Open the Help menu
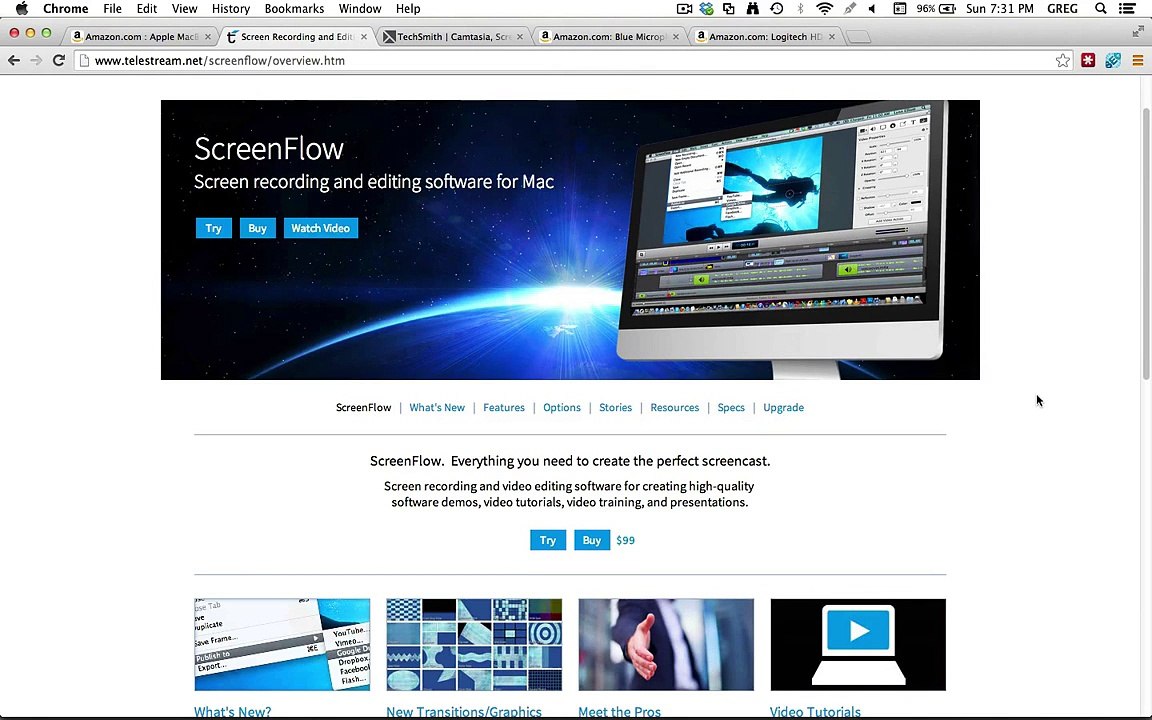Image resolution: width=1152 pixels, height=720 pixels. tap(408, 9)
